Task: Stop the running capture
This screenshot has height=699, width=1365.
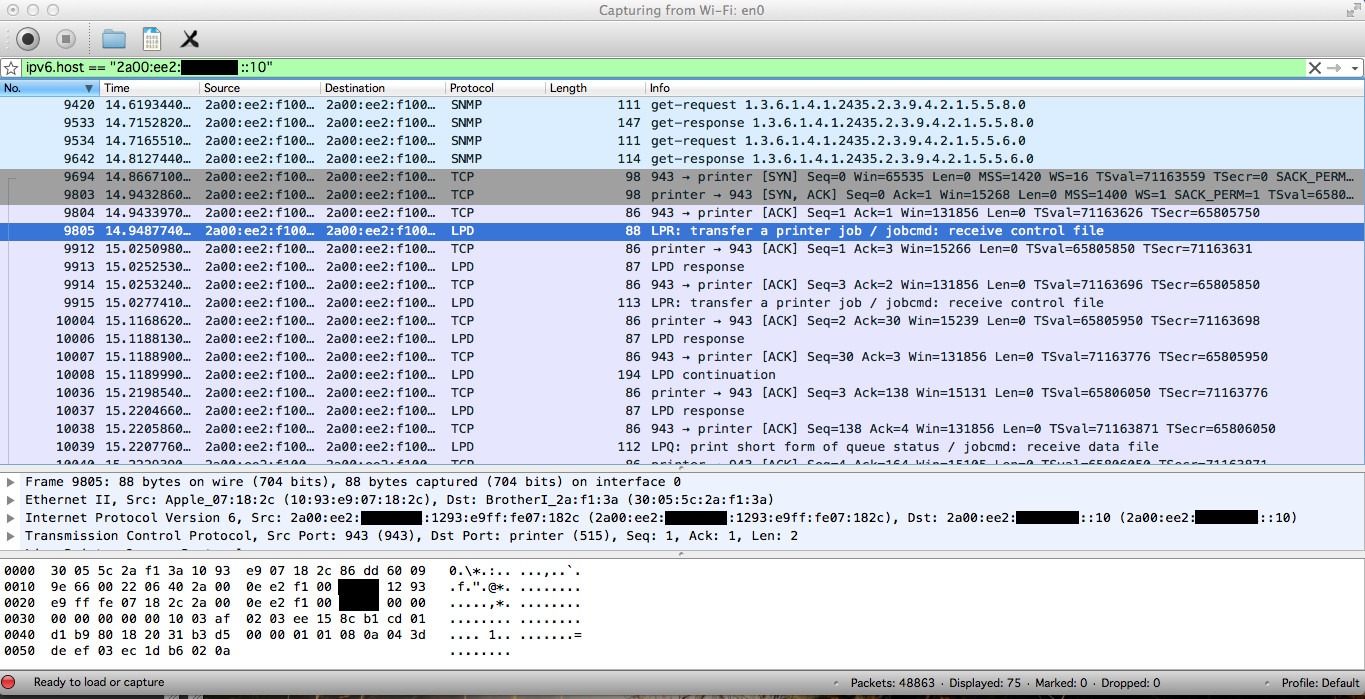Action: tap(66, 39)
